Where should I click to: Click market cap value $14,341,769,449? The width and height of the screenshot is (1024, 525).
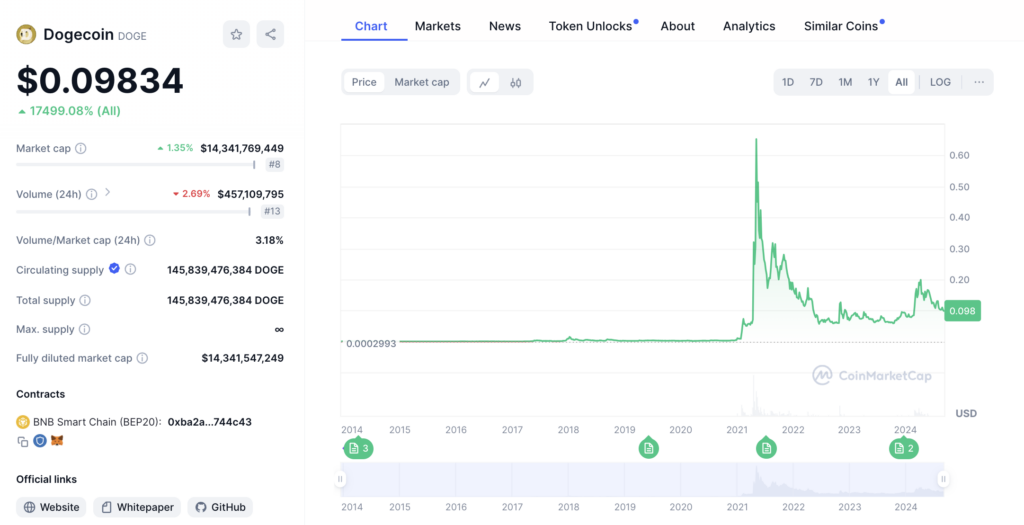[x=242, y=148]
